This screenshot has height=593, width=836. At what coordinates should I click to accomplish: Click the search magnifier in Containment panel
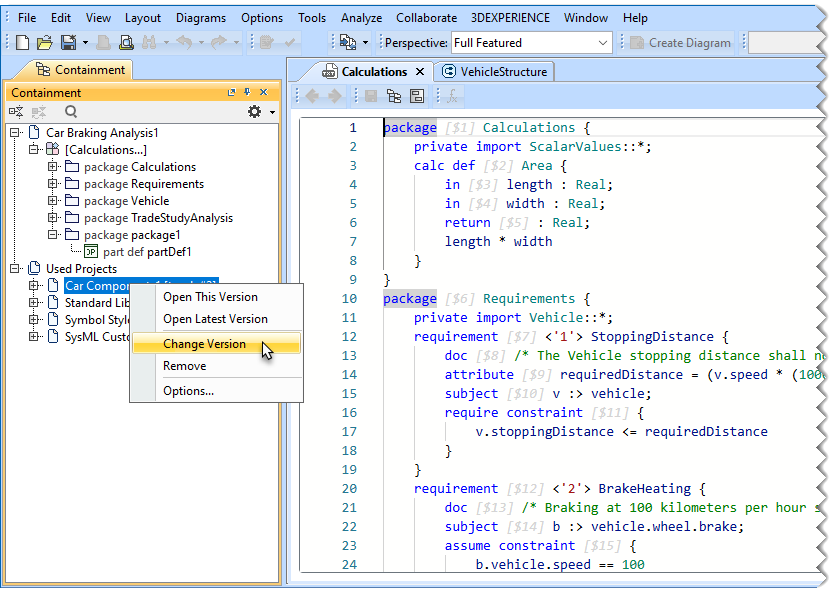(71, 112)
